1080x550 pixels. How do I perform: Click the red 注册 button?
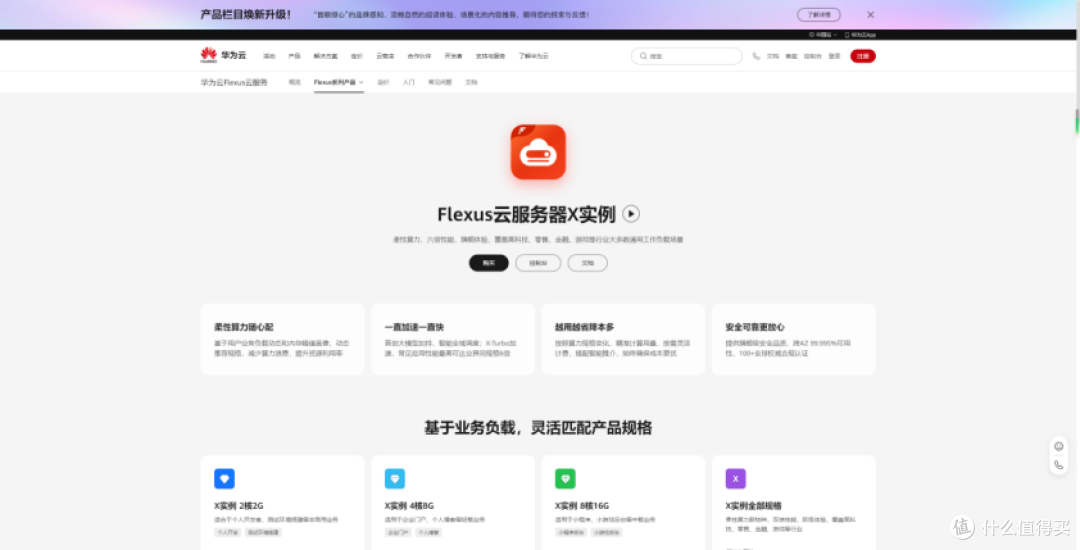(x=863, y=56)
